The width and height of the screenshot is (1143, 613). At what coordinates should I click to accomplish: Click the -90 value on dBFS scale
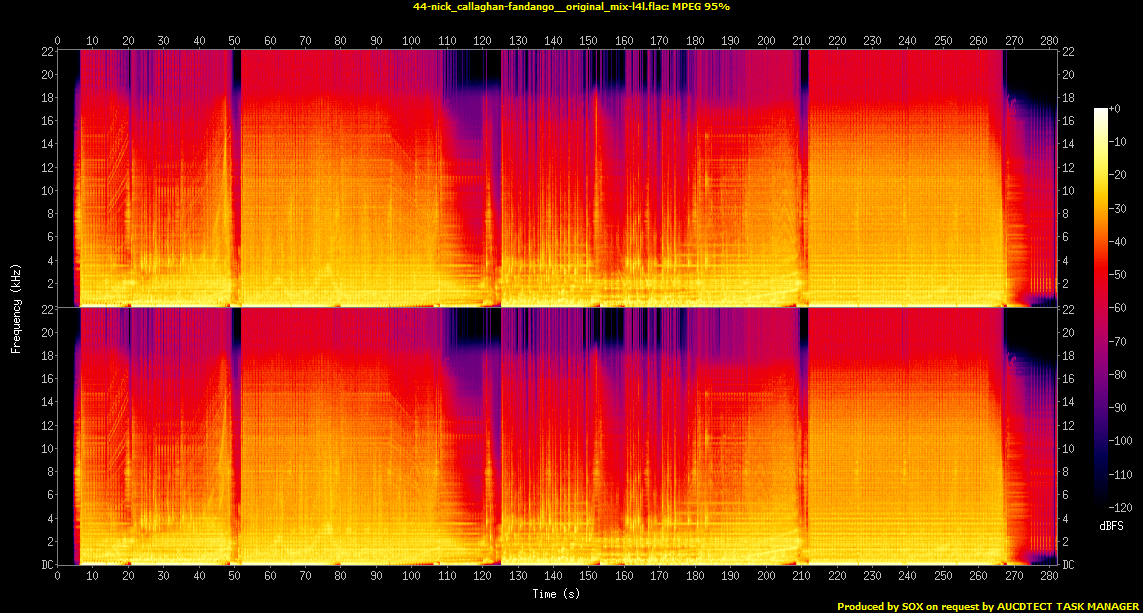(x=1117, y=407)
